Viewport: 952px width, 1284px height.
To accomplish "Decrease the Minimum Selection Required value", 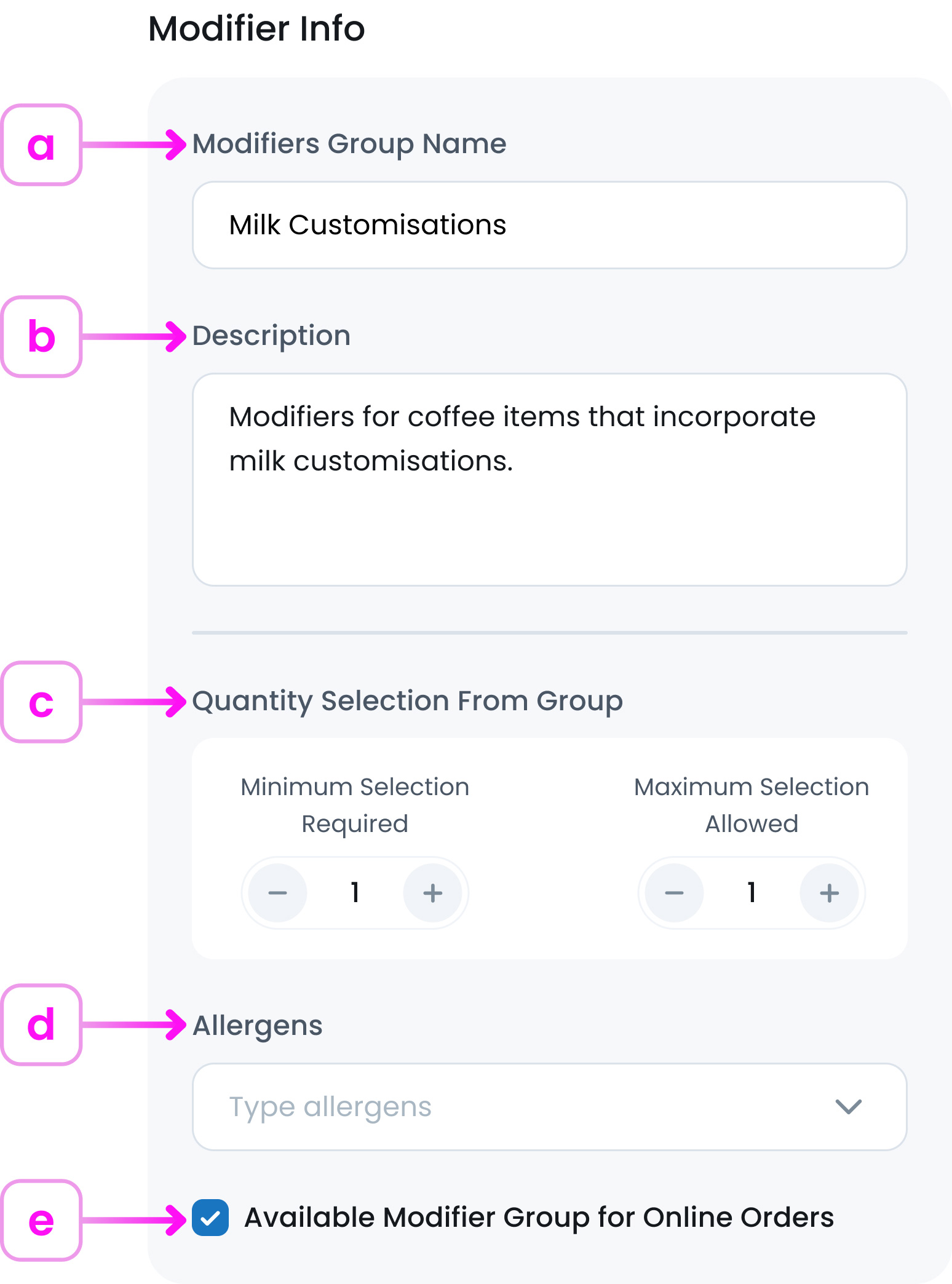I will coord(277,893).
